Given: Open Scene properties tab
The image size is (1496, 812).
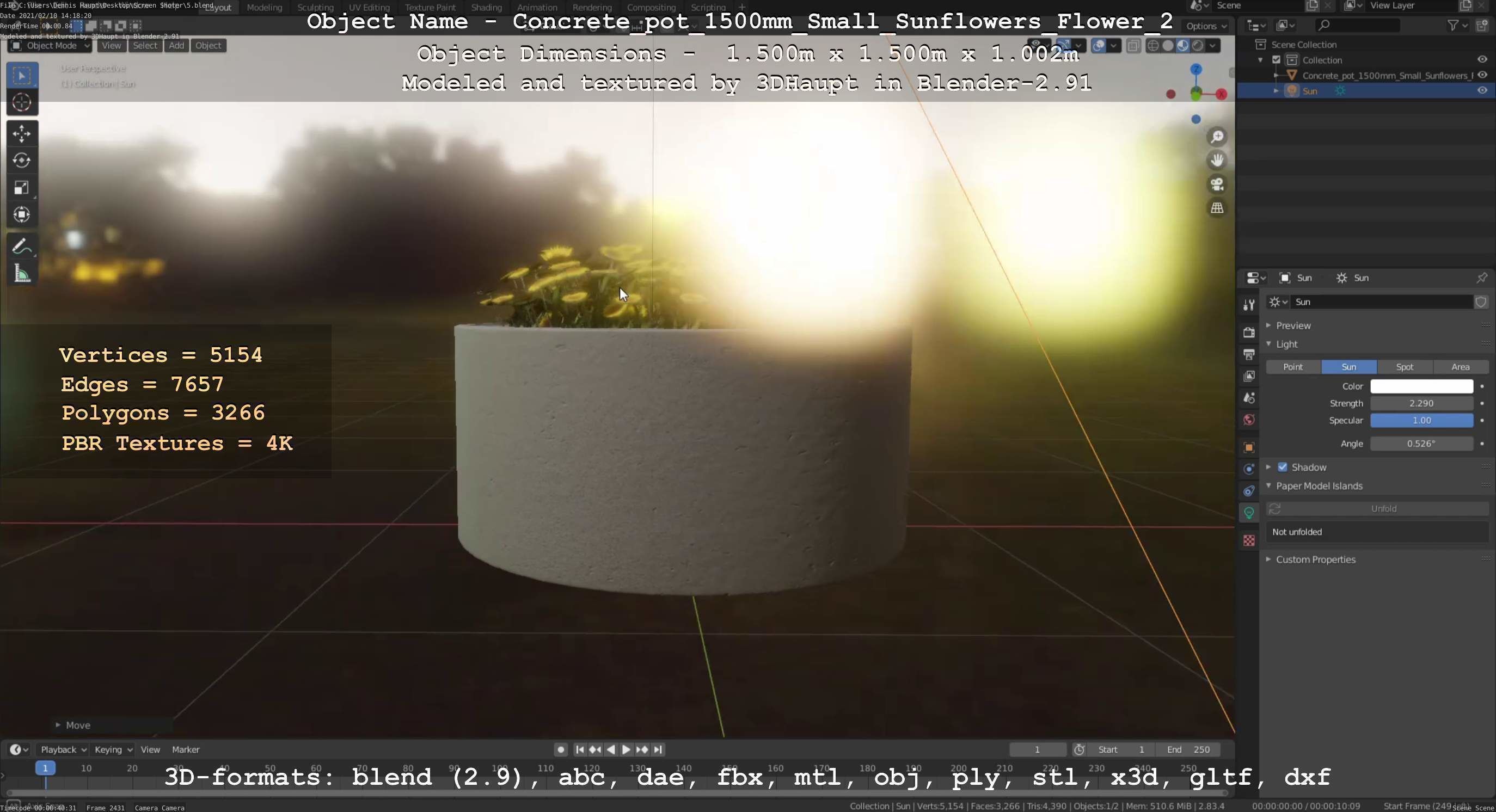Looking at the screenshot, I should (1249, 398).
